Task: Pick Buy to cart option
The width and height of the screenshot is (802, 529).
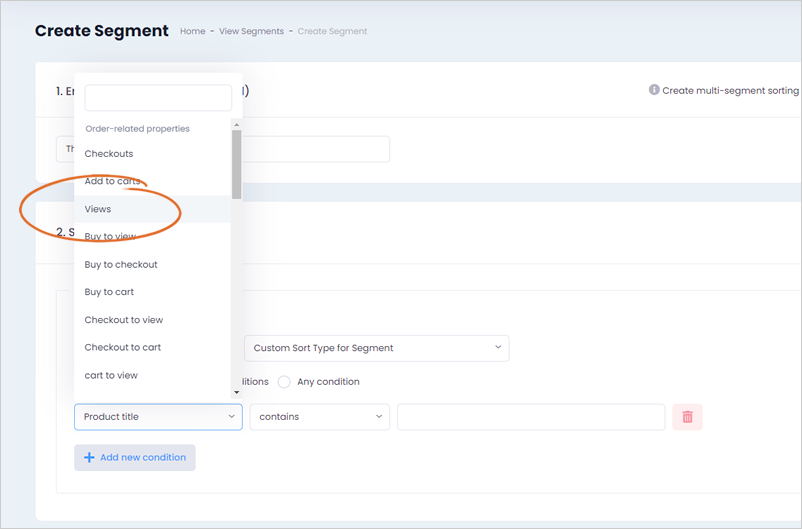Action: [152, 292]
